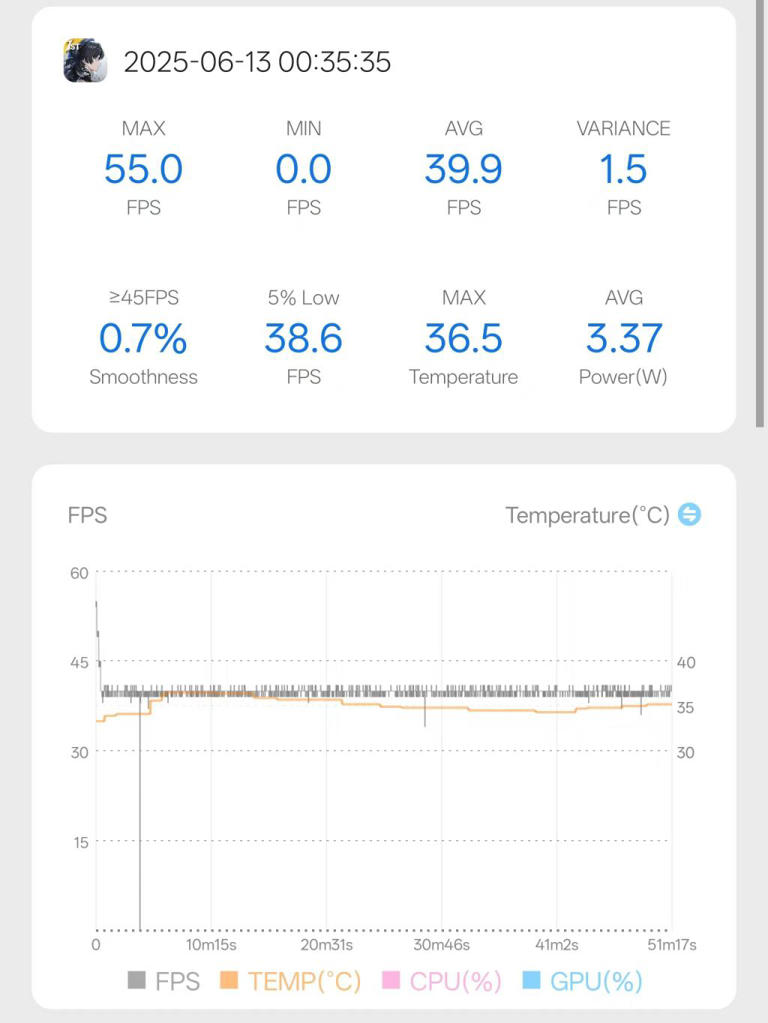Select the 55.0 MAX FPS stat
Viewport: 768px width, 1023px height.
[x=143, y=169]
